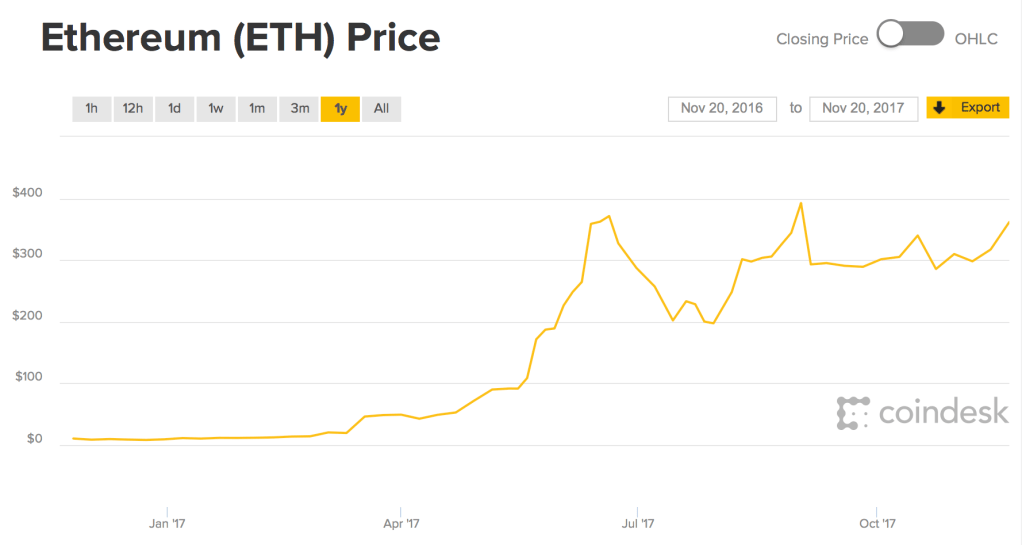Click the coindesk watermark text
The height and width of the screenshot is (545, 1022).
click(943, 412)
